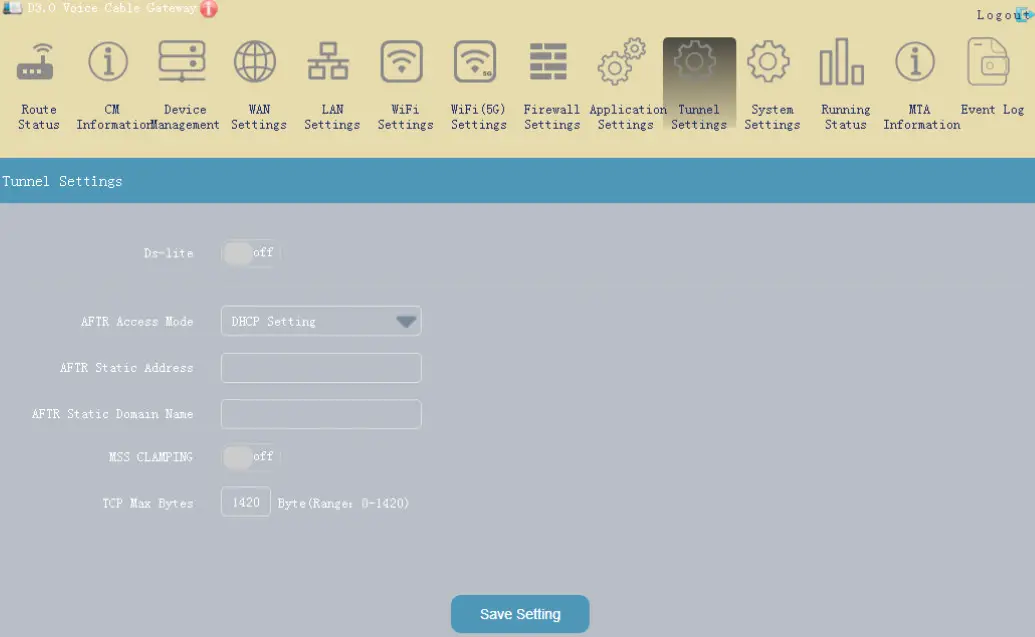Click the WiFi Settings menu label
Screen dimensions: 1035x637
pyautogui.click(x=405, y=117)
